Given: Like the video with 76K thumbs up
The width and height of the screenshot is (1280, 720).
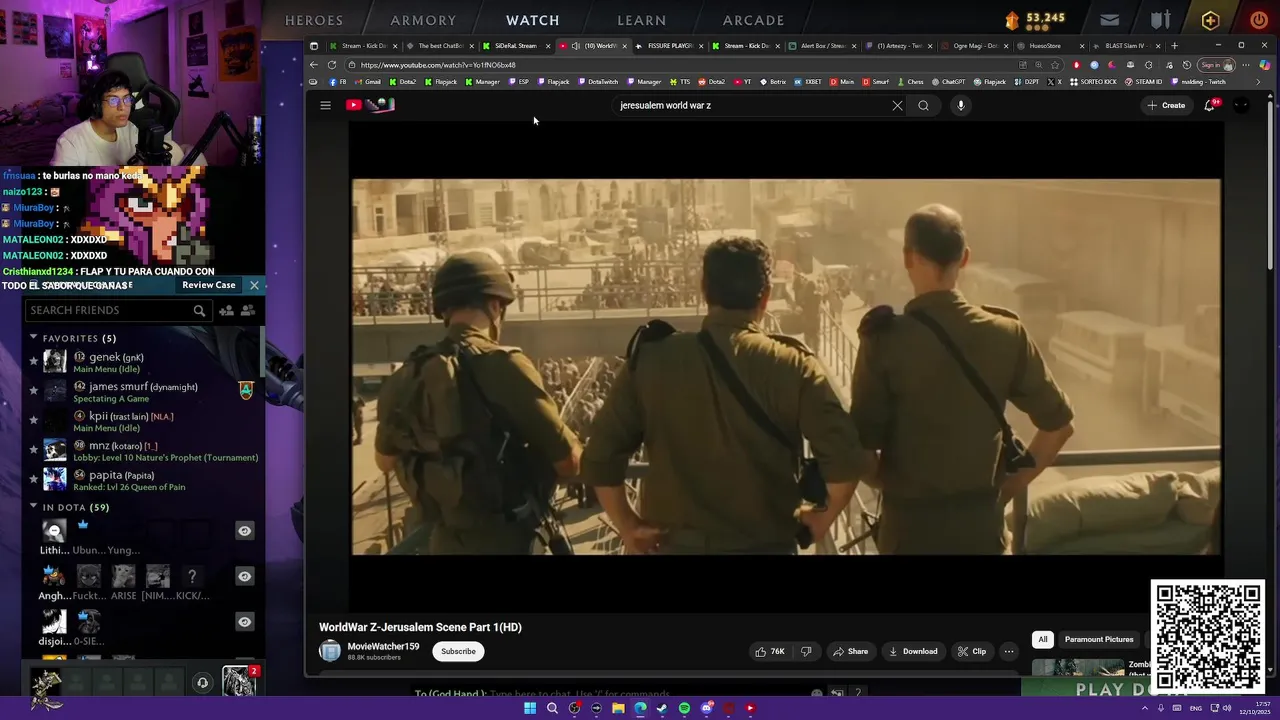Looking at the screenshot, I should [770, 651].
